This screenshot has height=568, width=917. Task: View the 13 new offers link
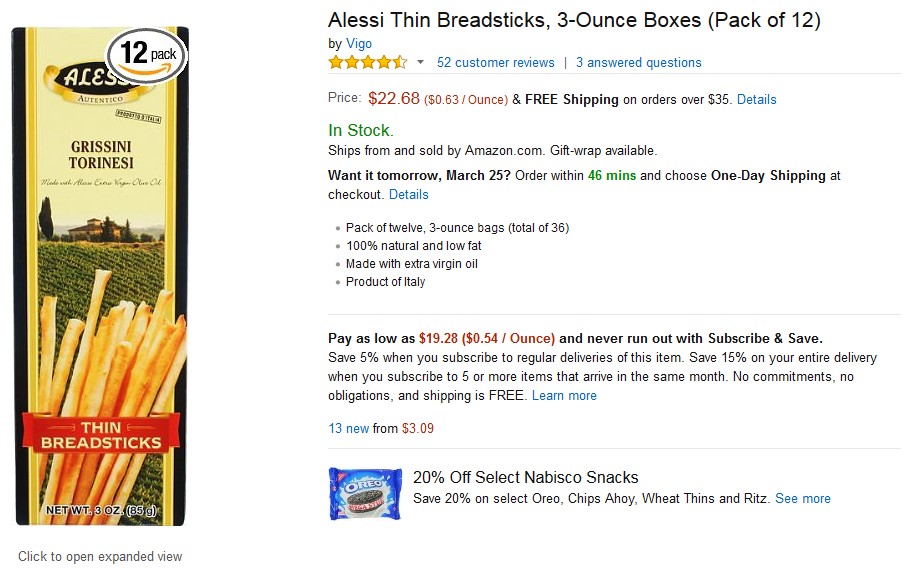click(x=348, y=428)
